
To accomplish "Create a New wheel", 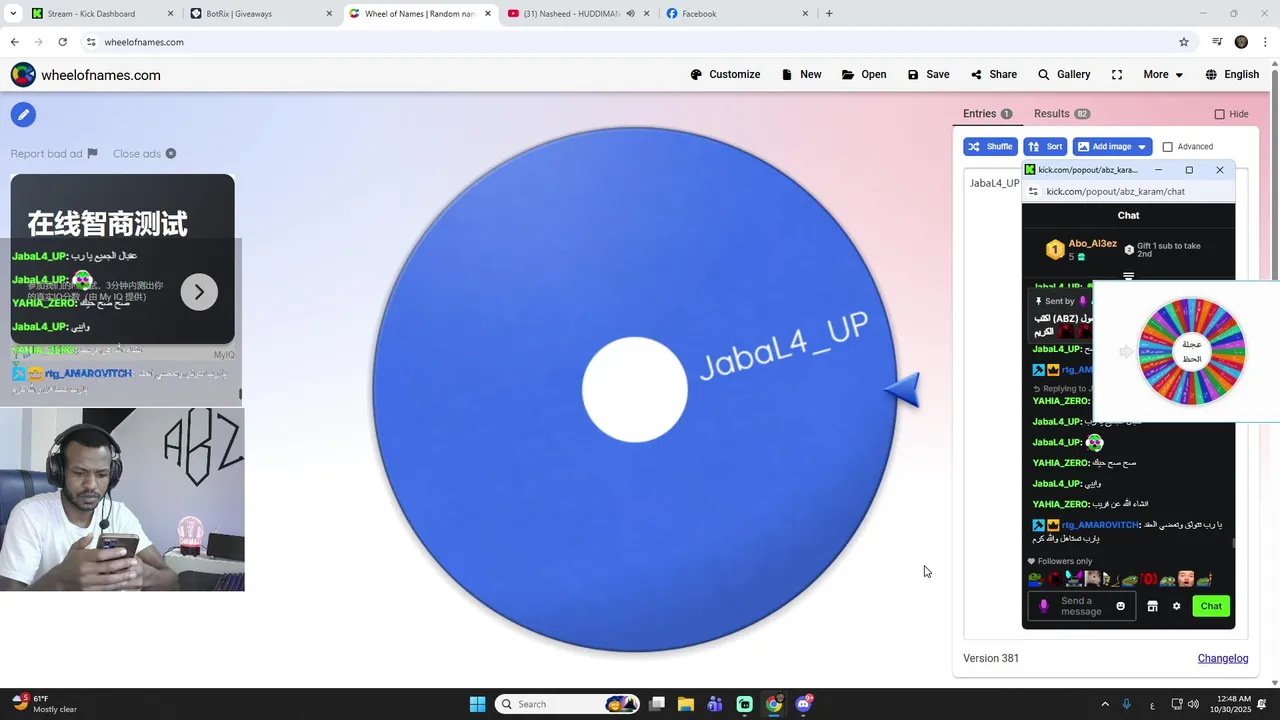I will click(x=801, y=75).
